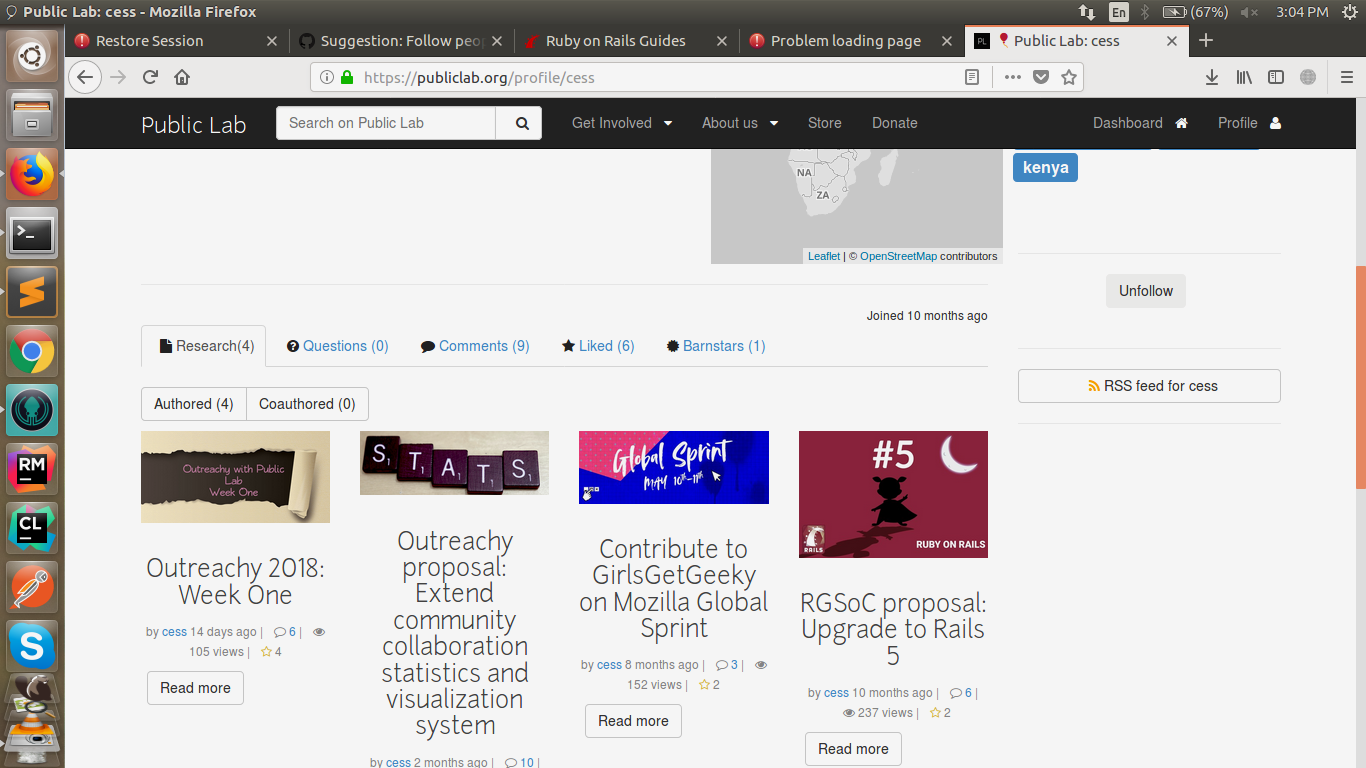Image resolution: width=1366 pixels, height=768 pixels.
Task: Open Sublime Text from the launcher
Action: (32, 293)
